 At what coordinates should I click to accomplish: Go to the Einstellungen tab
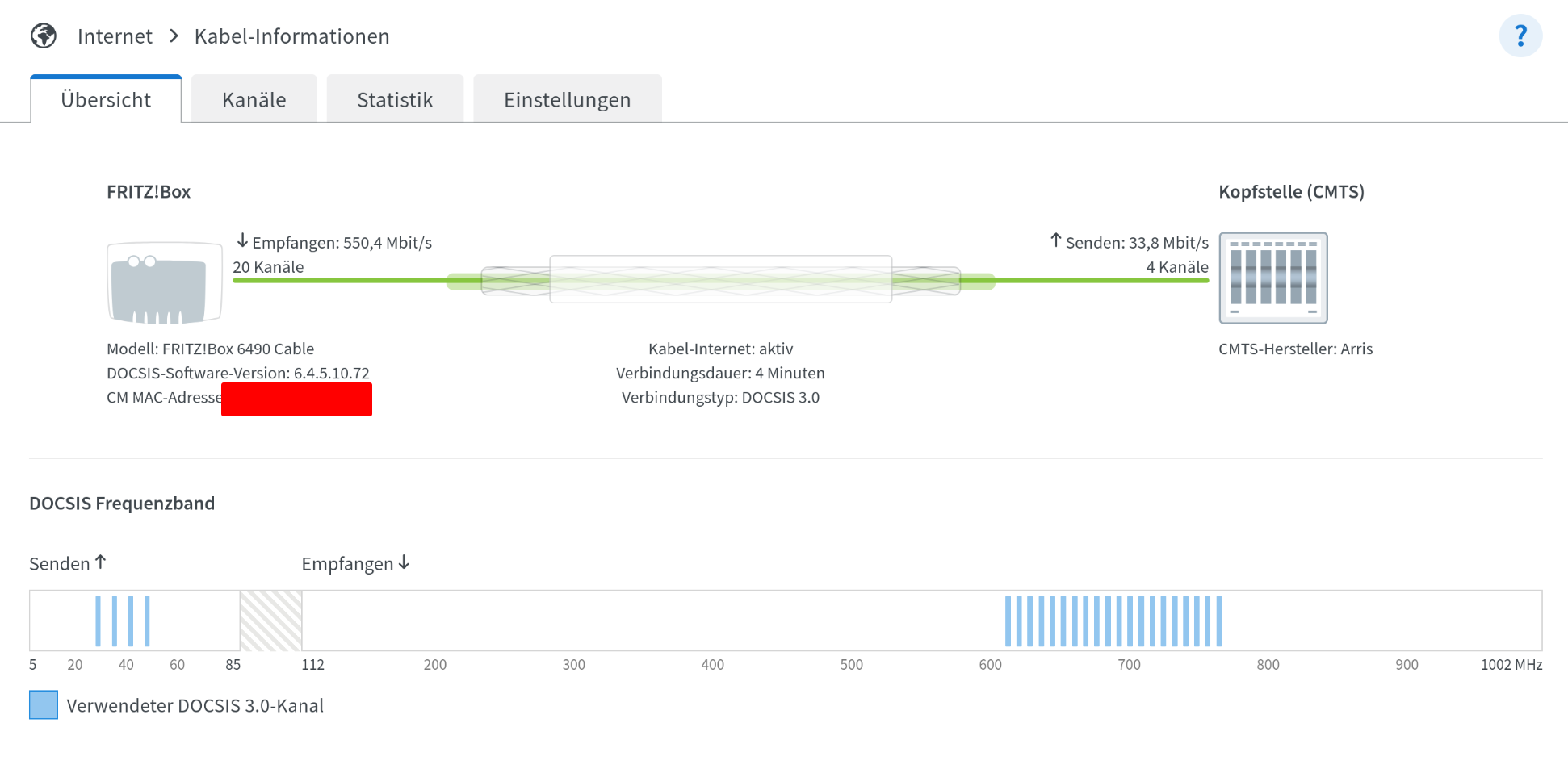click(567, 99)
